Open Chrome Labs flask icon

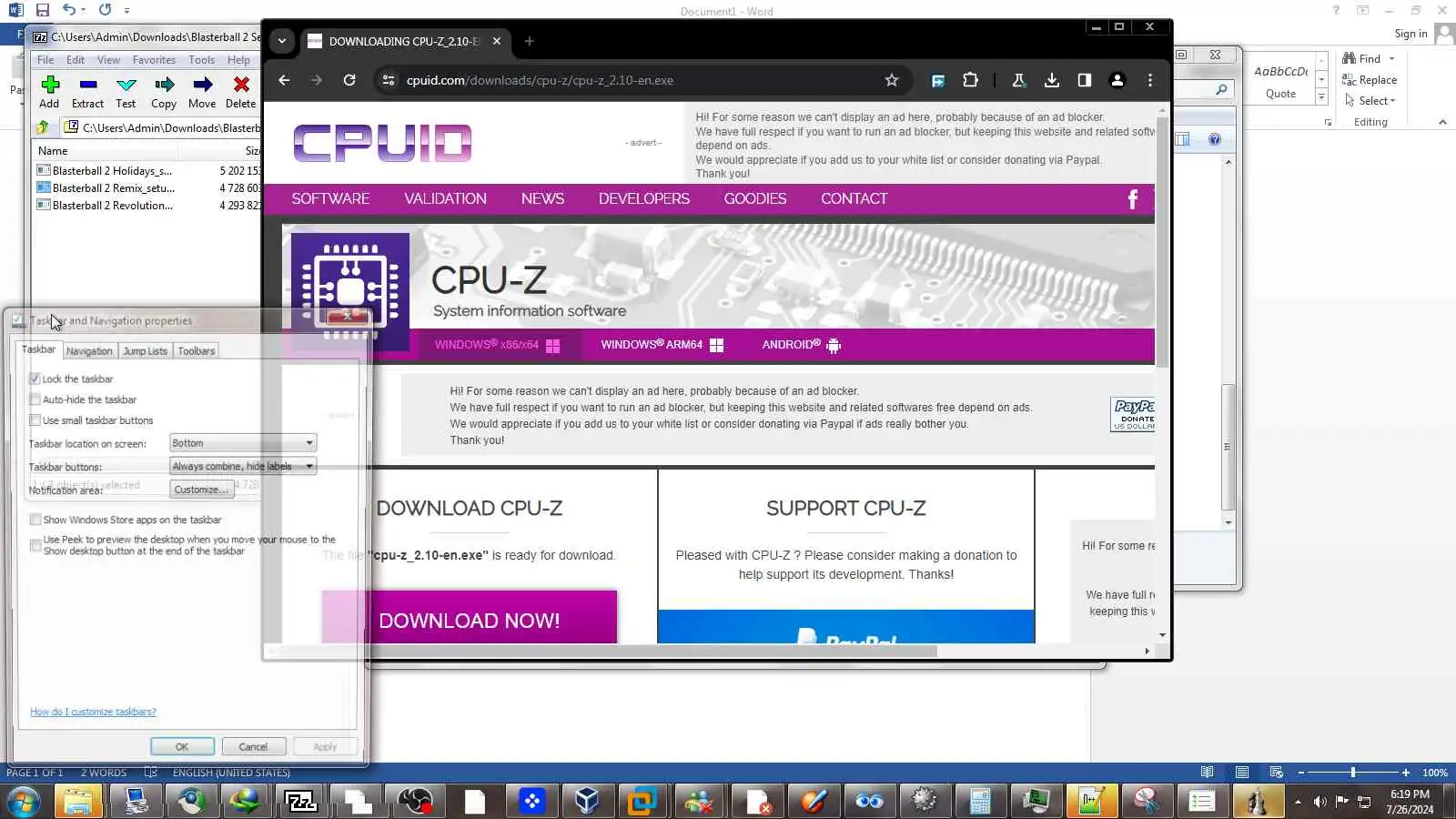(1019, 80)
